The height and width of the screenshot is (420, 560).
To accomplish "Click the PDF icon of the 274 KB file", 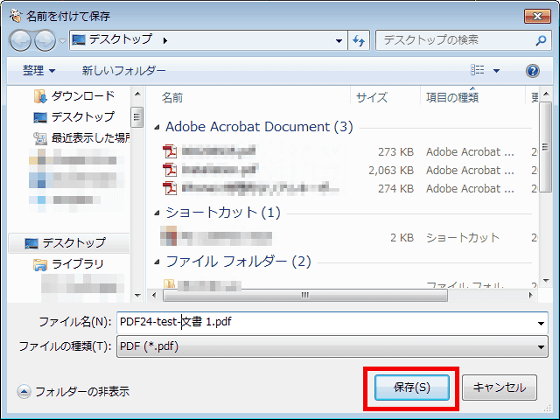I will (170, 188).
